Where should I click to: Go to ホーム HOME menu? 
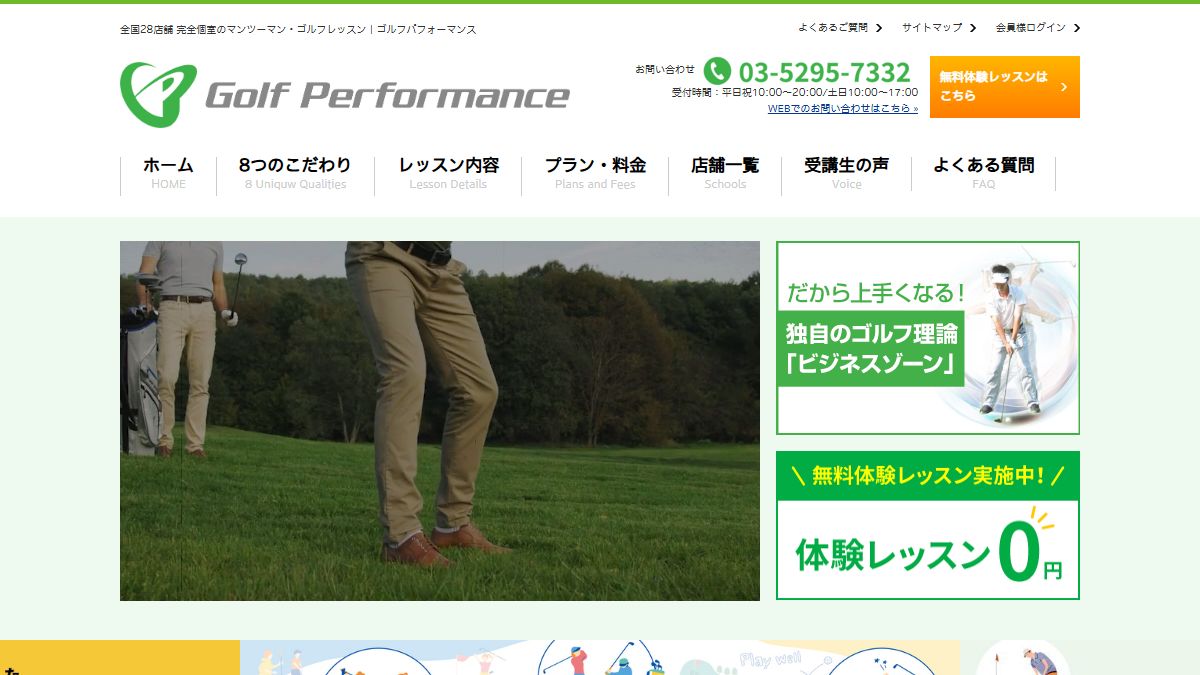[x=168, y=174]
